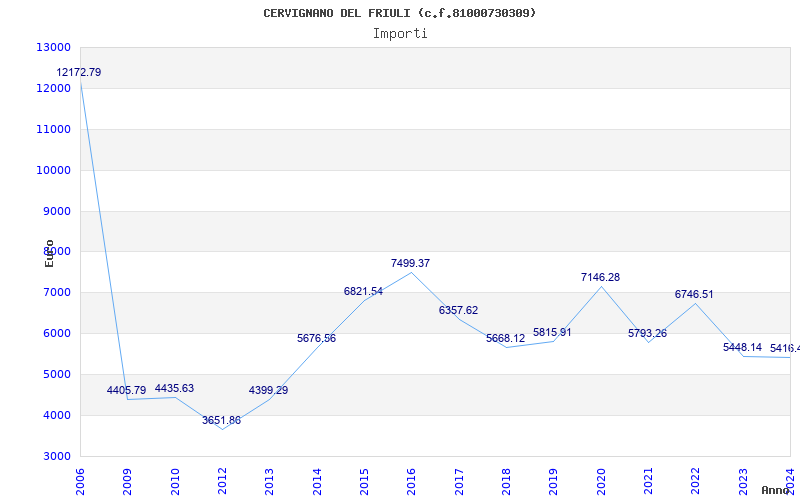Select the 5676.56 data label
The width and height of the screenshot is (800, 500).
pyautogui.click(x=316, y=338)
